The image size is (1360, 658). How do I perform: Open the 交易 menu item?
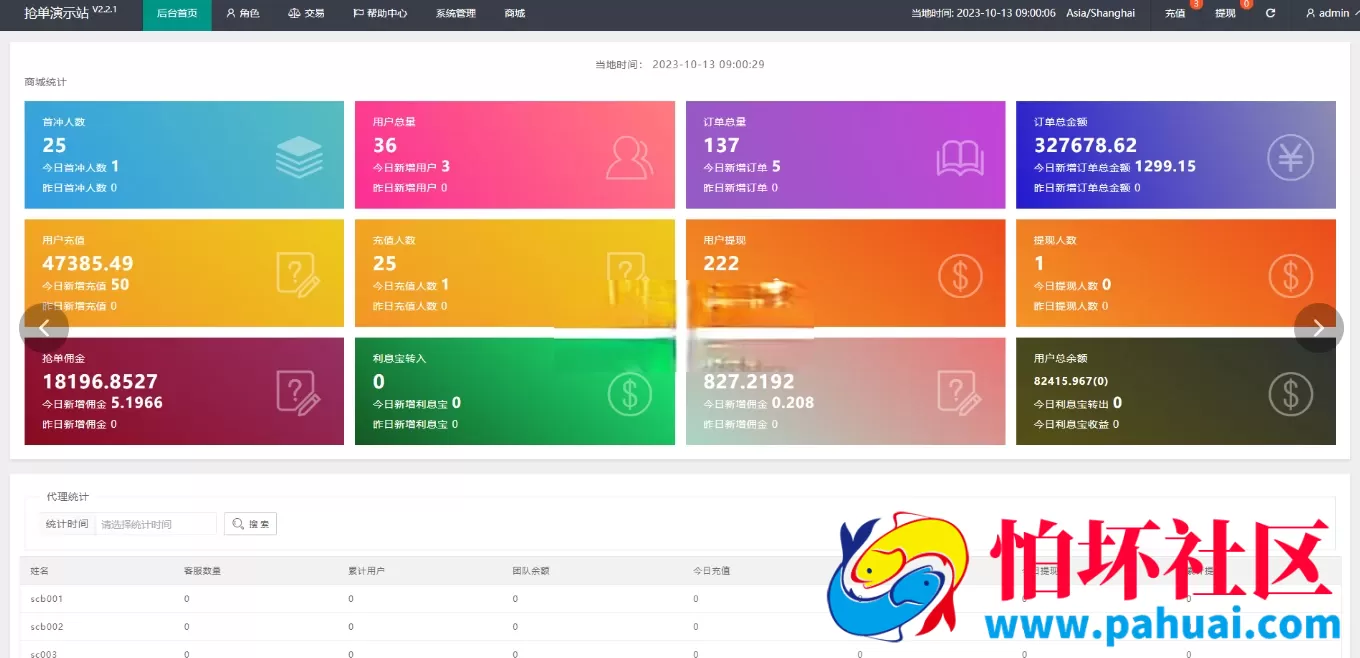[306, 14]
